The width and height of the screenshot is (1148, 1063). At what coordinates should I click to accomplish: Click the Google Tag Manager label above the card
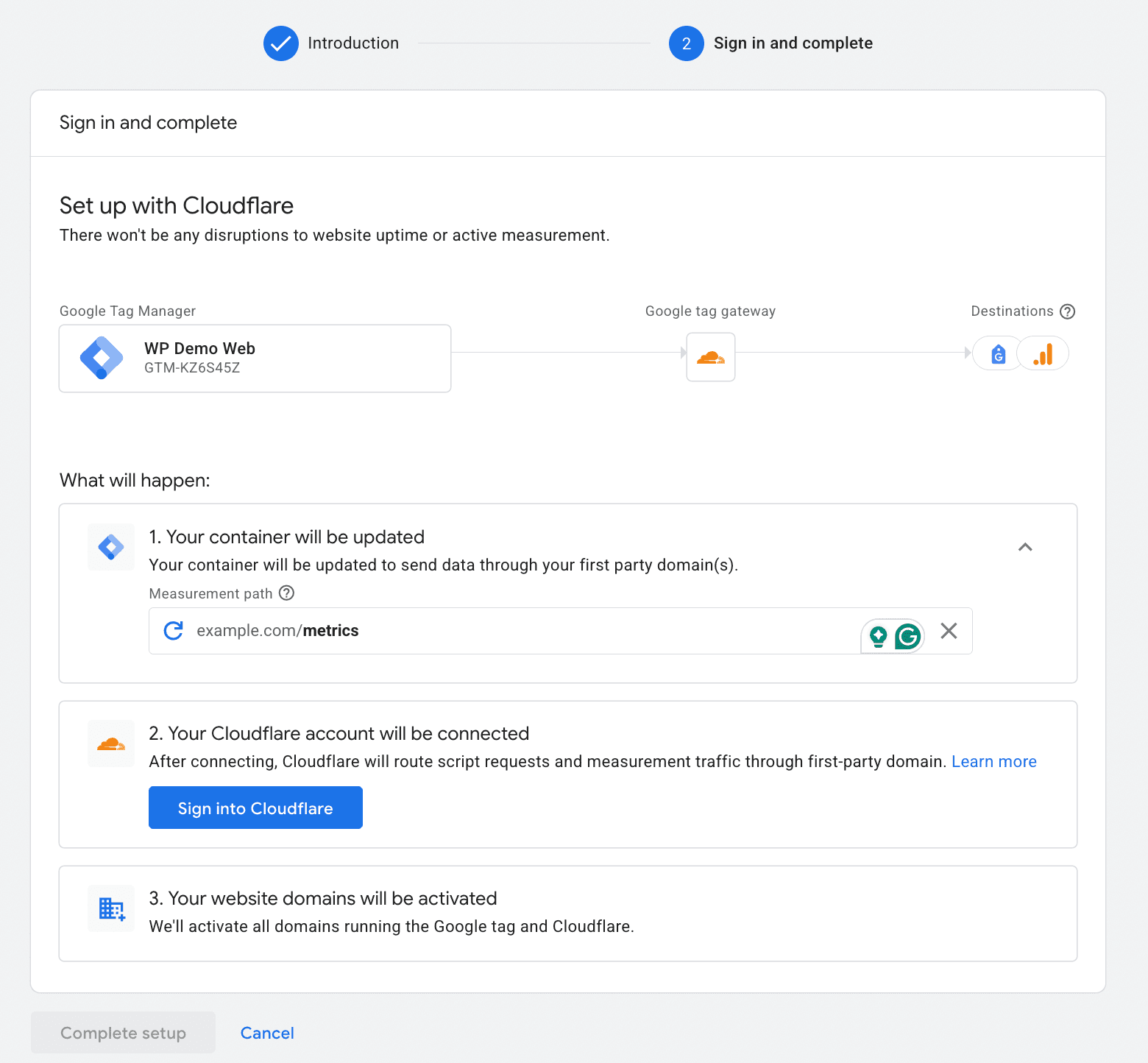127,311
